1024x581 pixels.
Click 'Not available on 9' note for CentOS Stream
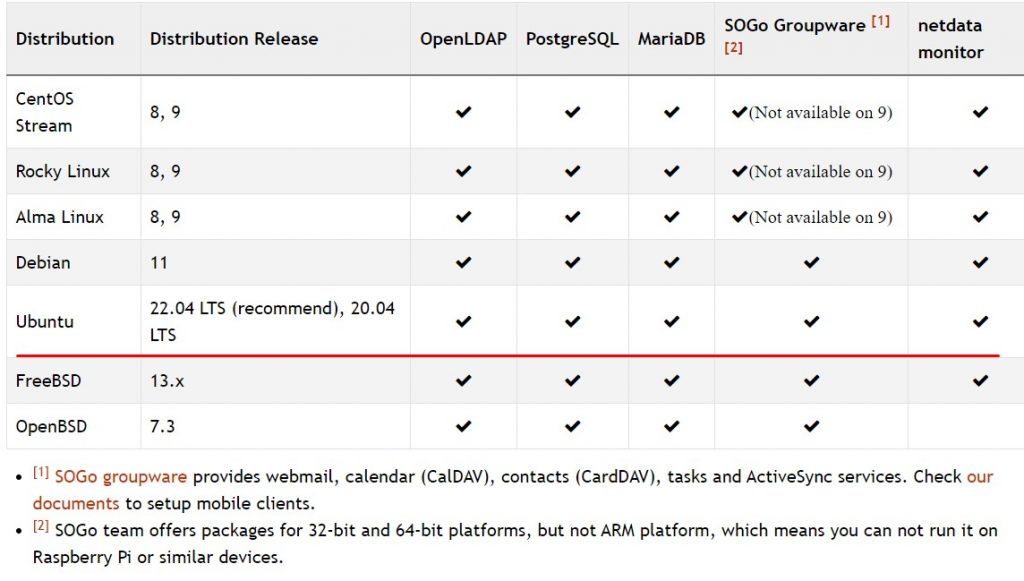pyautogui.click(x=820, y=112)
